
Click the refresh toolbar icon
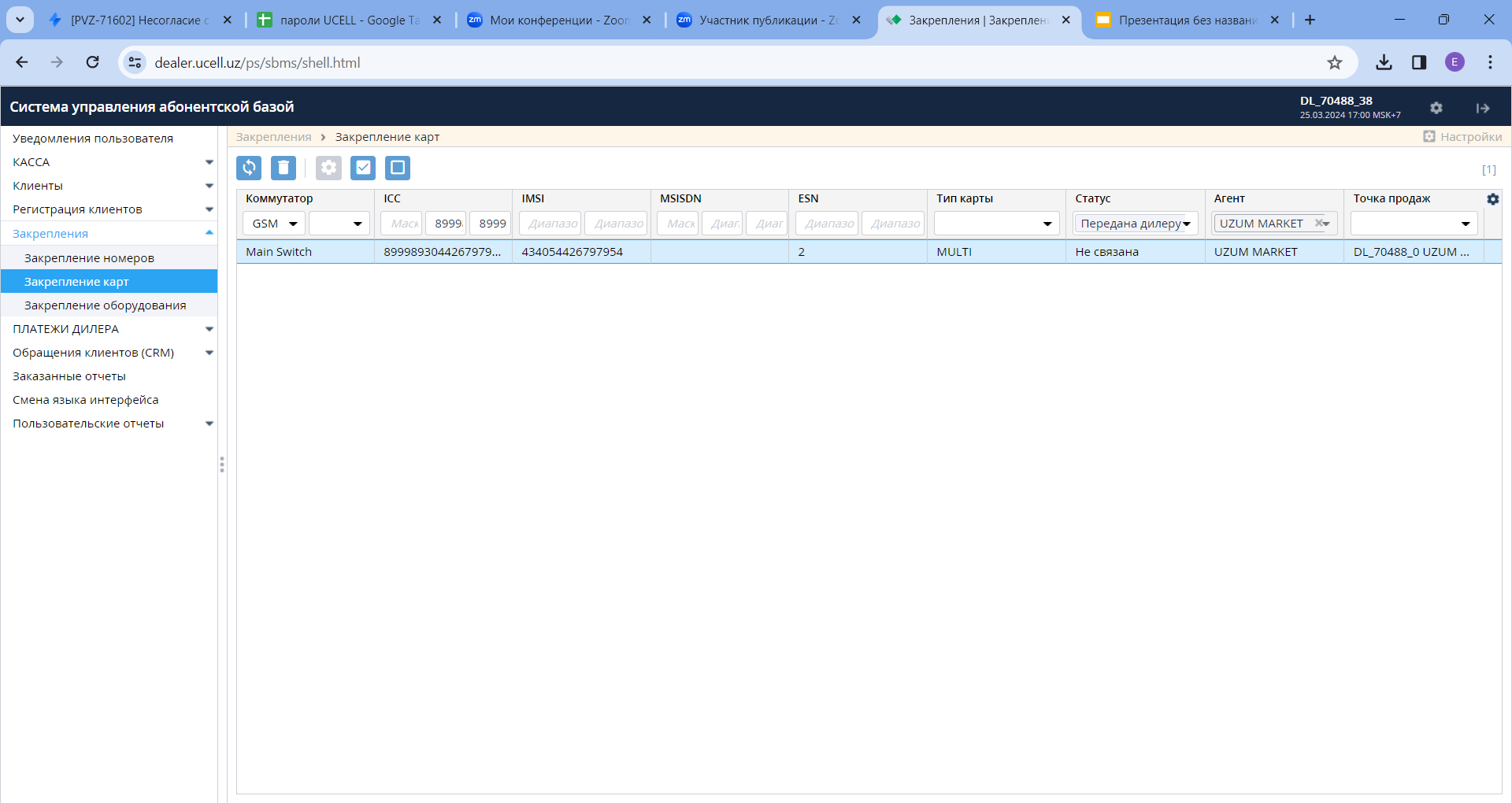coord(249,168)
